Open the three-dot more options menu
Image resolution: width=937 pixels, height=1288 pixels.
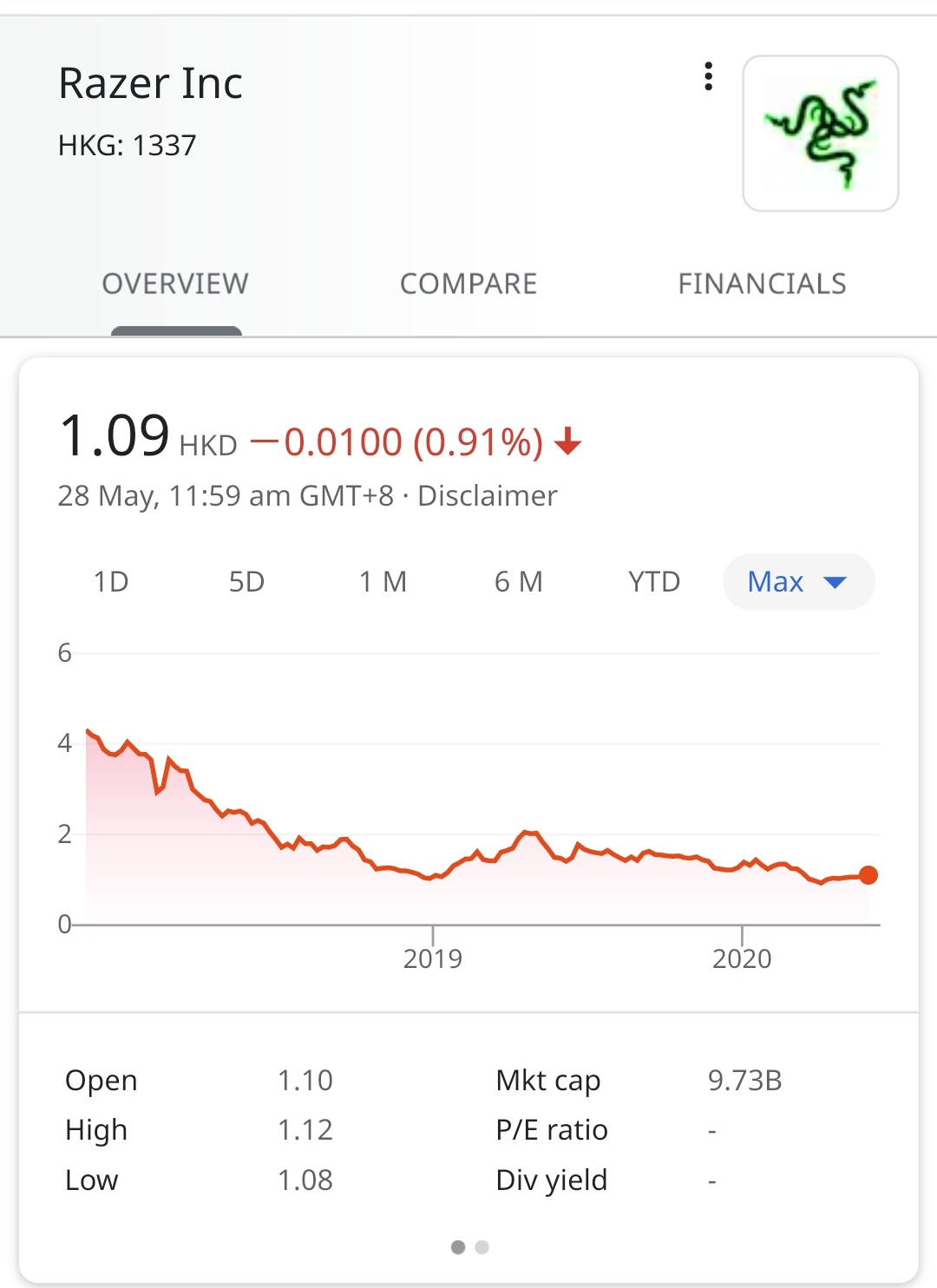(x=709, y=77)
